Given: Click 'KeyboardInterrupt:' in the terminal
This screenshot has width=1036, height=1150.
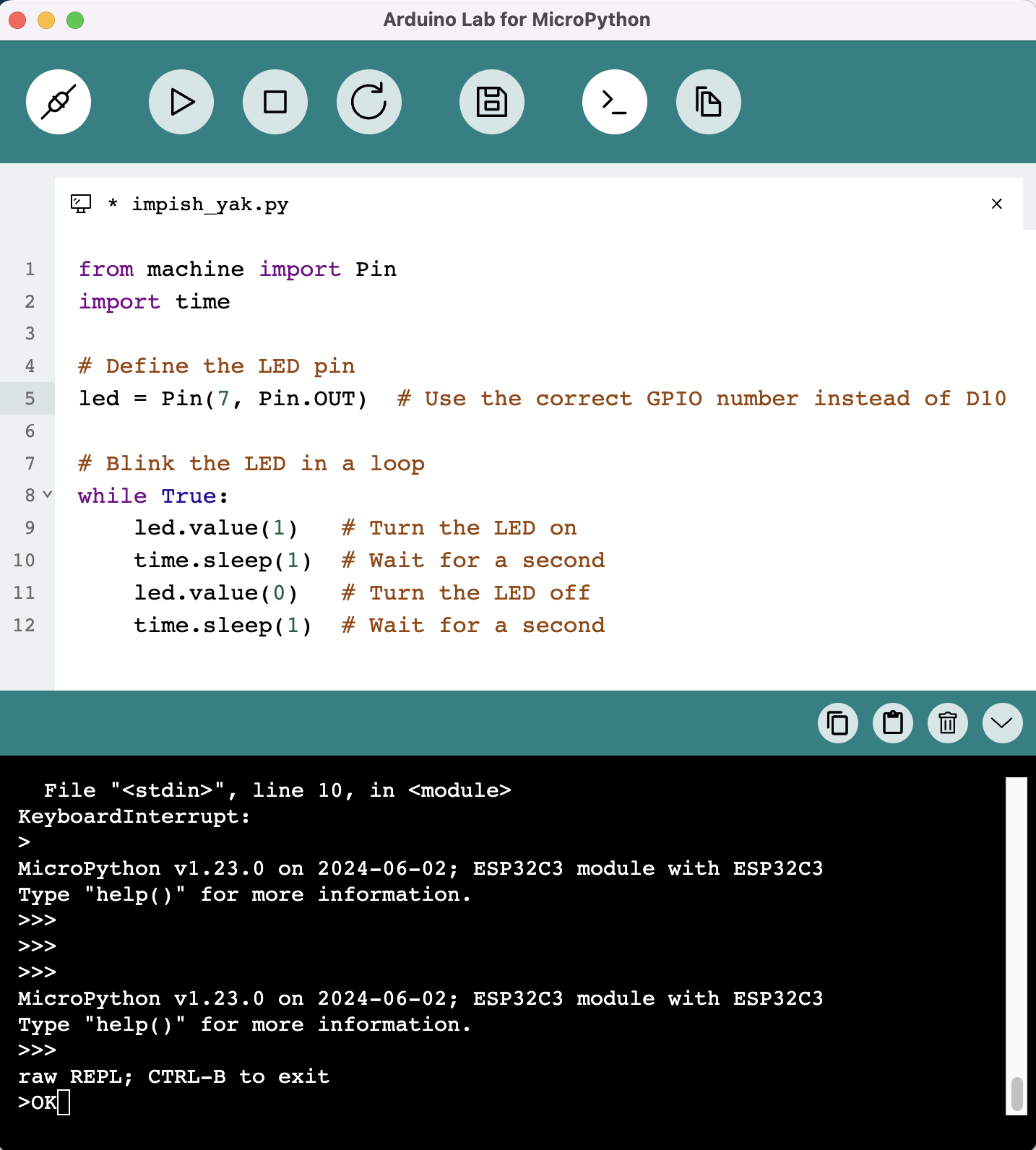Looking at the screenshot, I should click(134, 817).
